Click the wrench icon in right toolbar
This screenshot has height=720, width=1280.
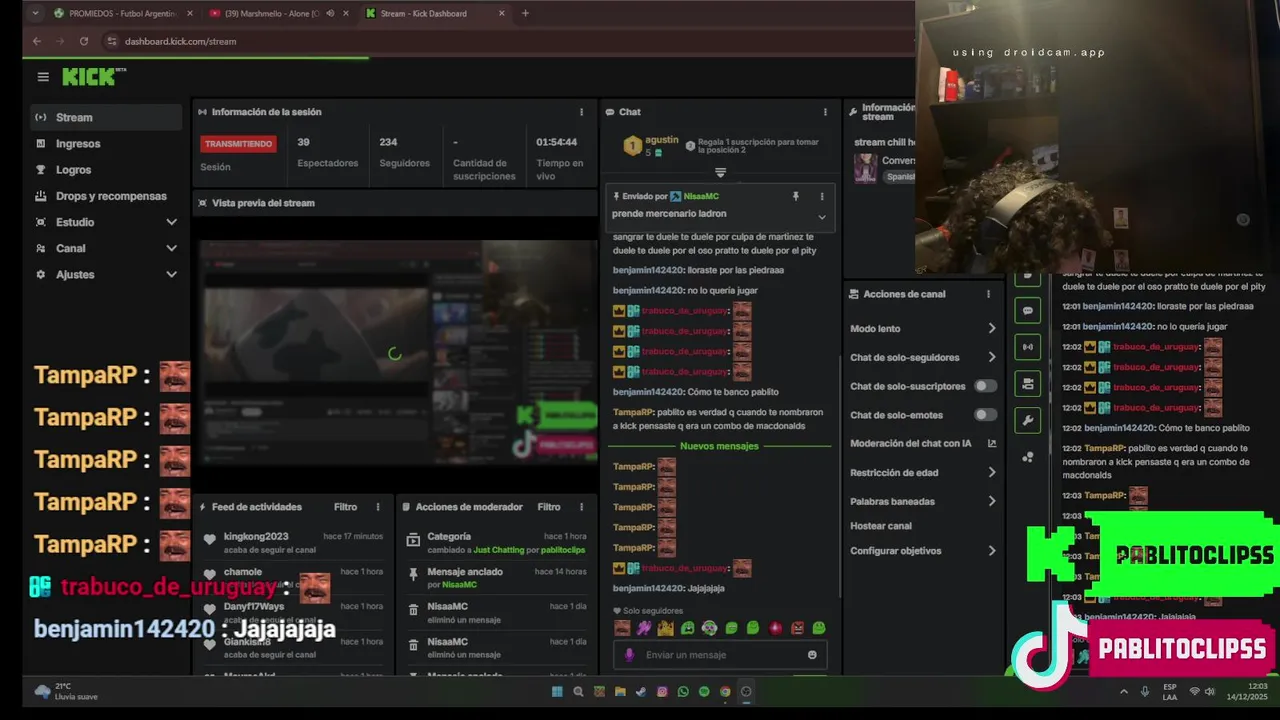pyautogui.click(x=1028, y=420)
